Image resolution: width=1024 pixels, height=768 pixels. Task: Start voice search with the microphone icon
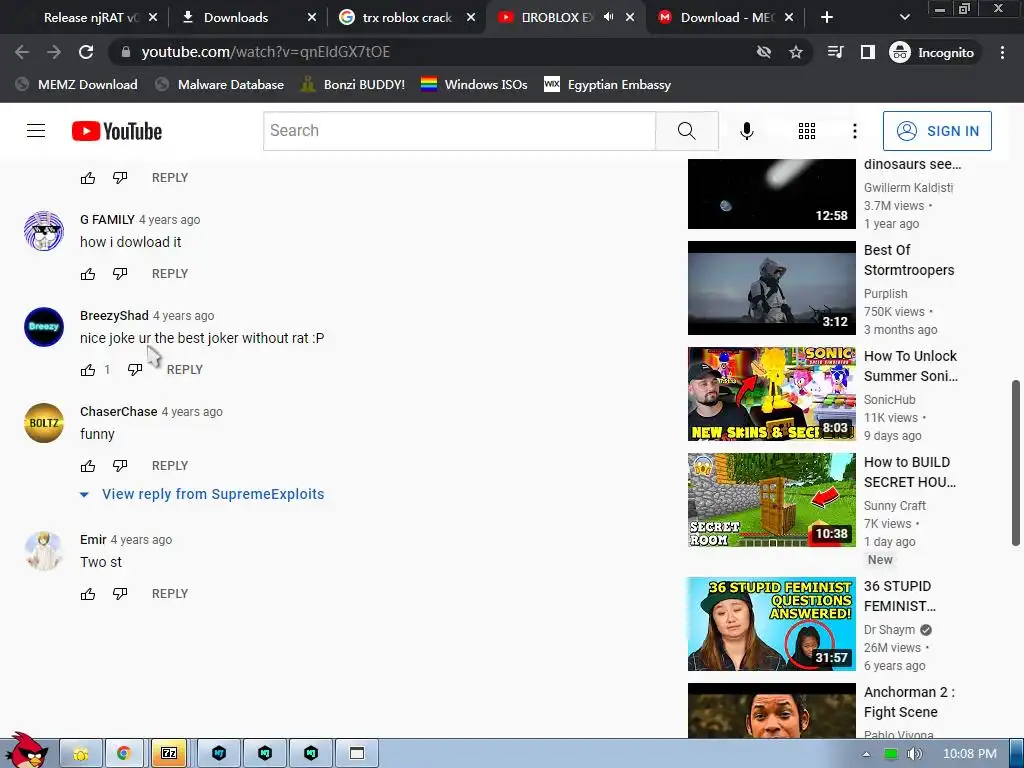coord(746,131)
